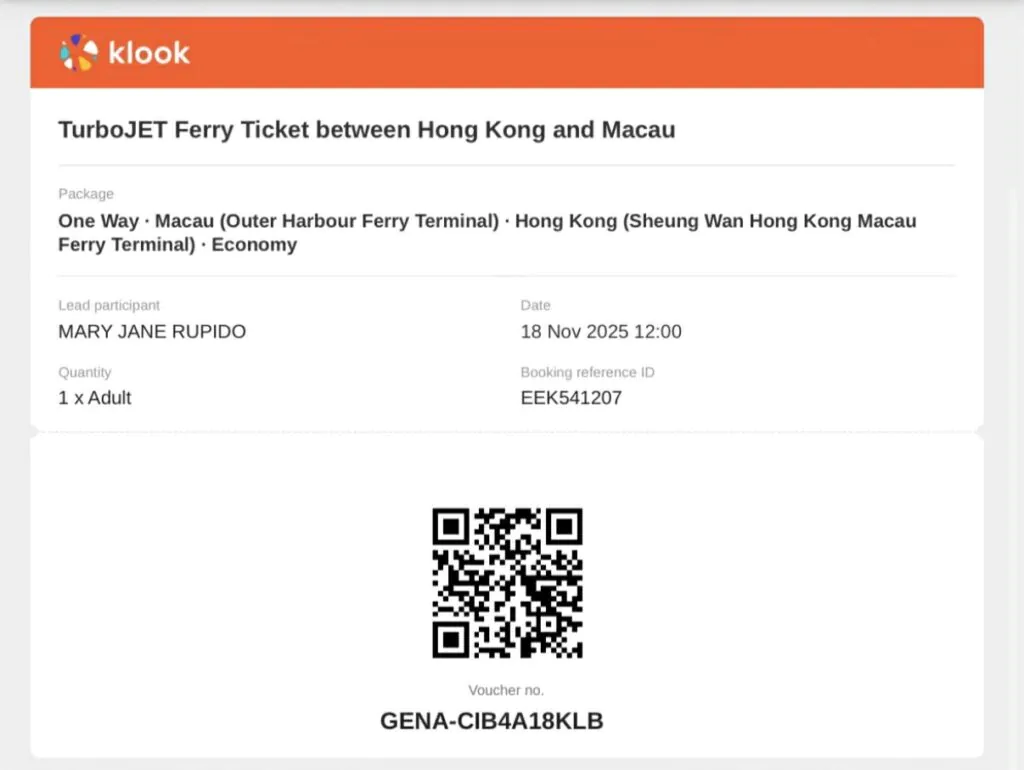Click the QR code's bottom-left corner square
The image size is (1024, 770).
click(451, 640)
